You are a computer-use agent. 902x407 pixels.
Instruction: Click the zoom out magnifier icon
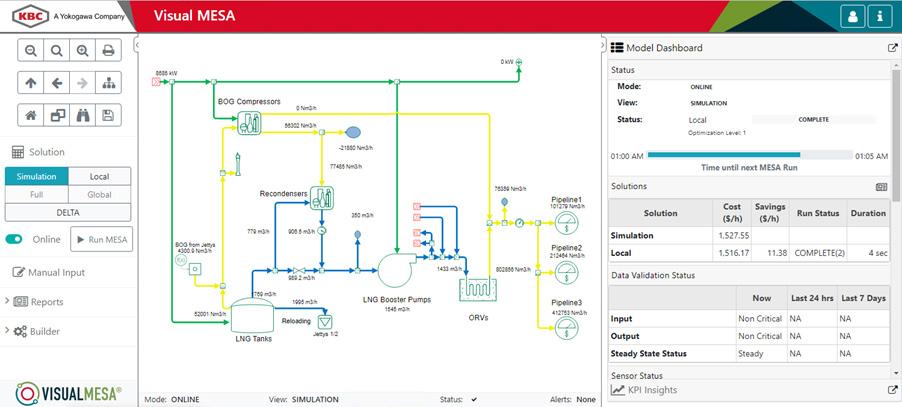[x=31, y=51]
